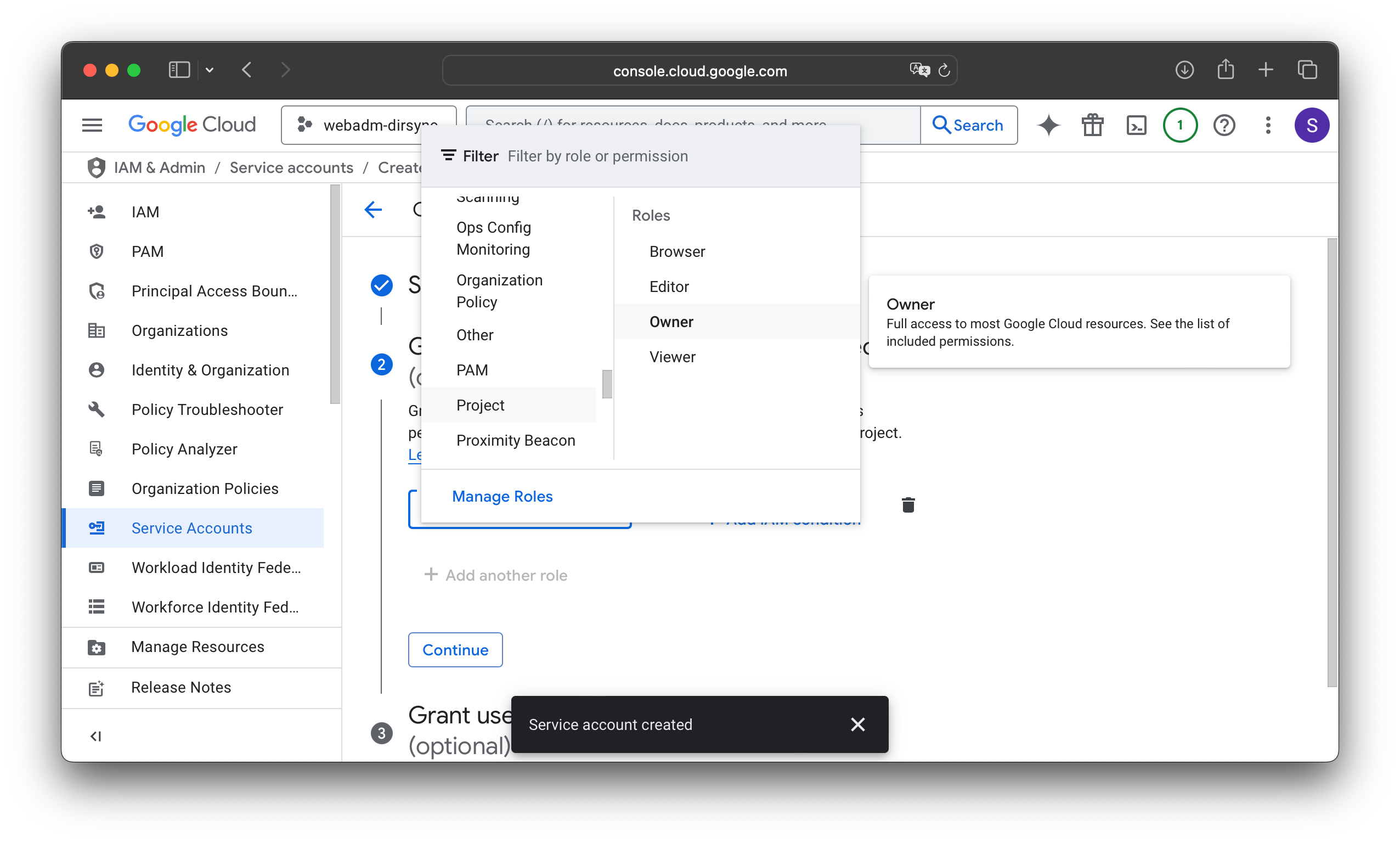Select Ops Config Monitoring category

coord(509,239)
